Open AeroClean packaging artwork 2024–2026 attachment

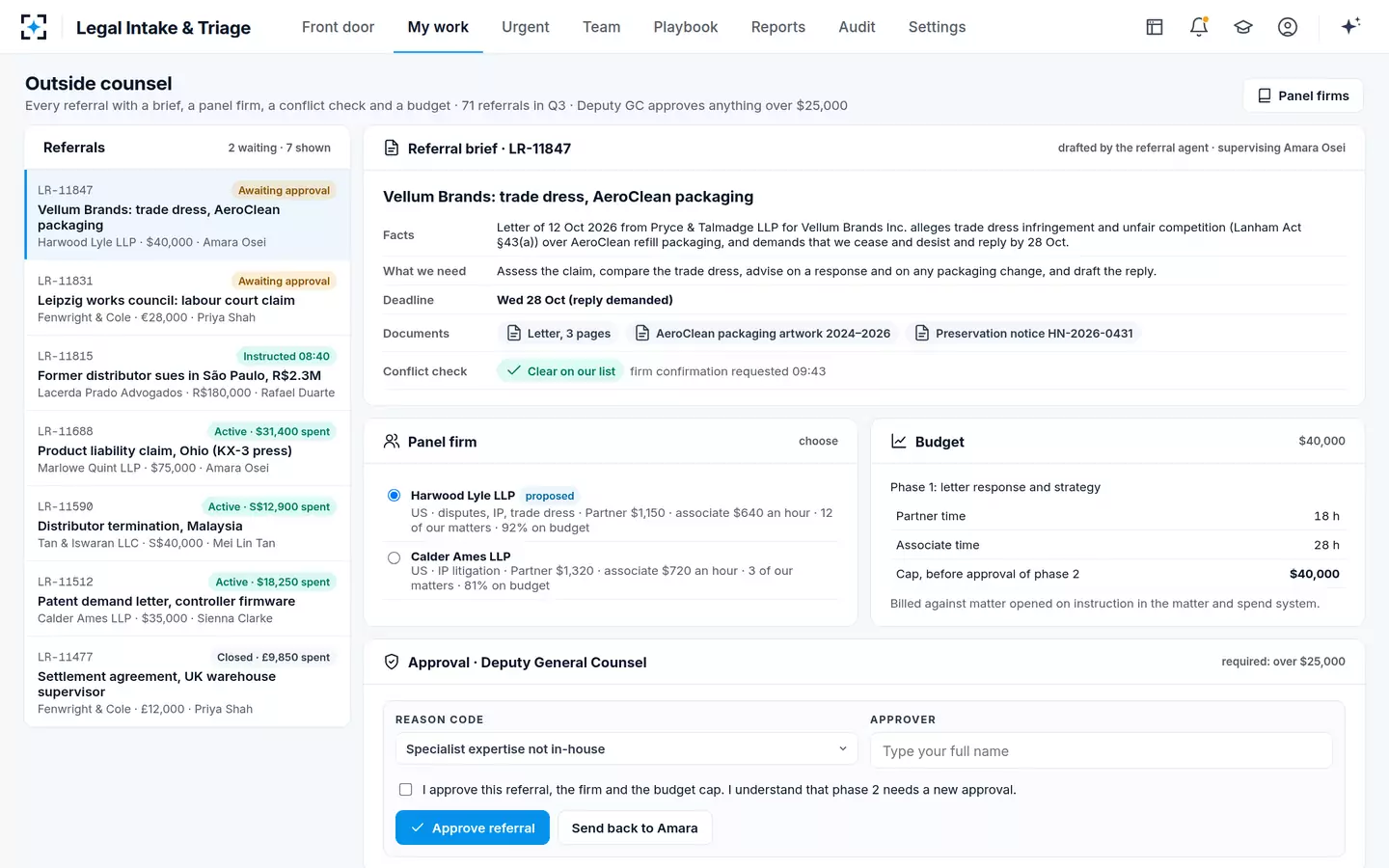tap(763, 334)
